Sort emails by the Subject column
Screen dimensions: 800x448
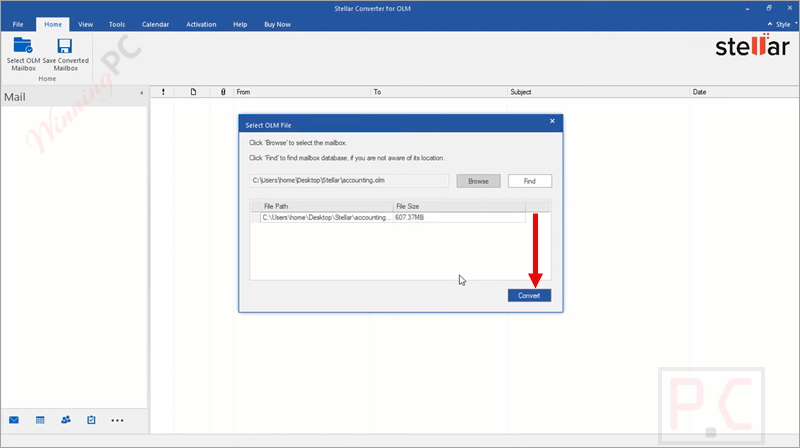coord(598,92)
